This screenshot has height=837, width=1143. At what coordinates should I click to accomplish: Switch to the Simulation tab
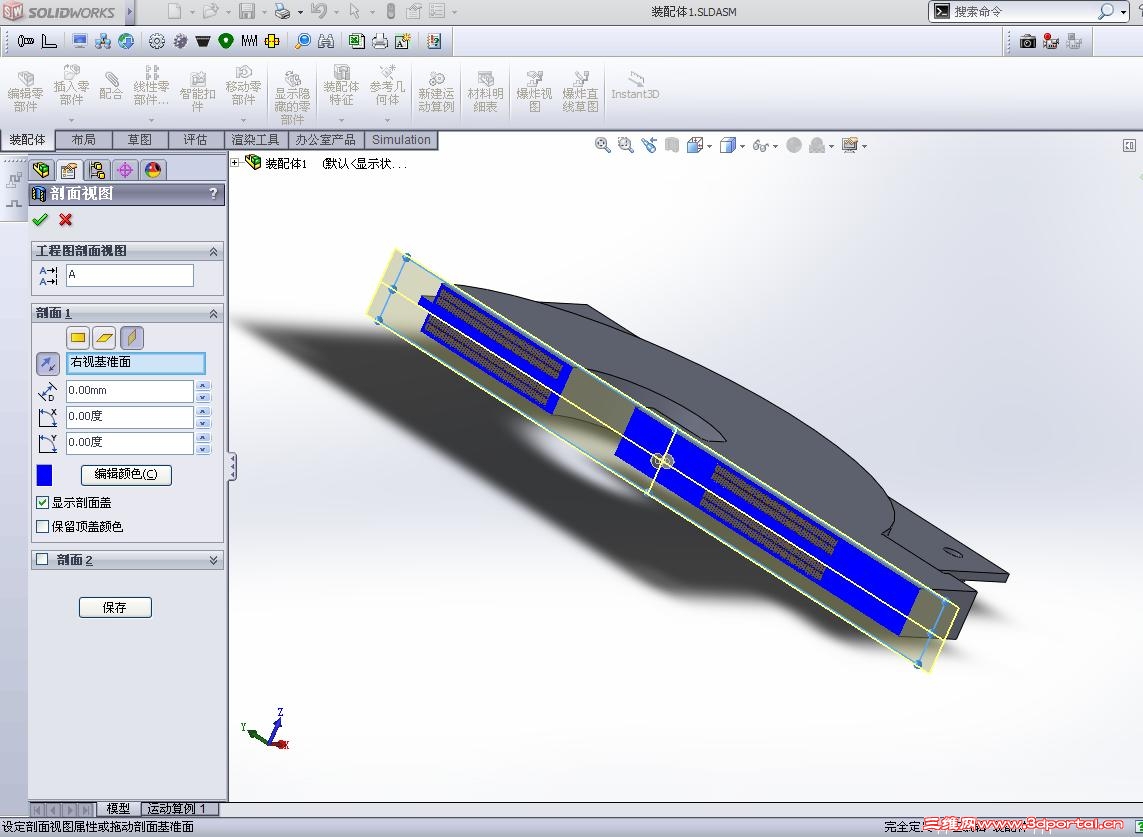pyautogui.click(x=401, y=139)
